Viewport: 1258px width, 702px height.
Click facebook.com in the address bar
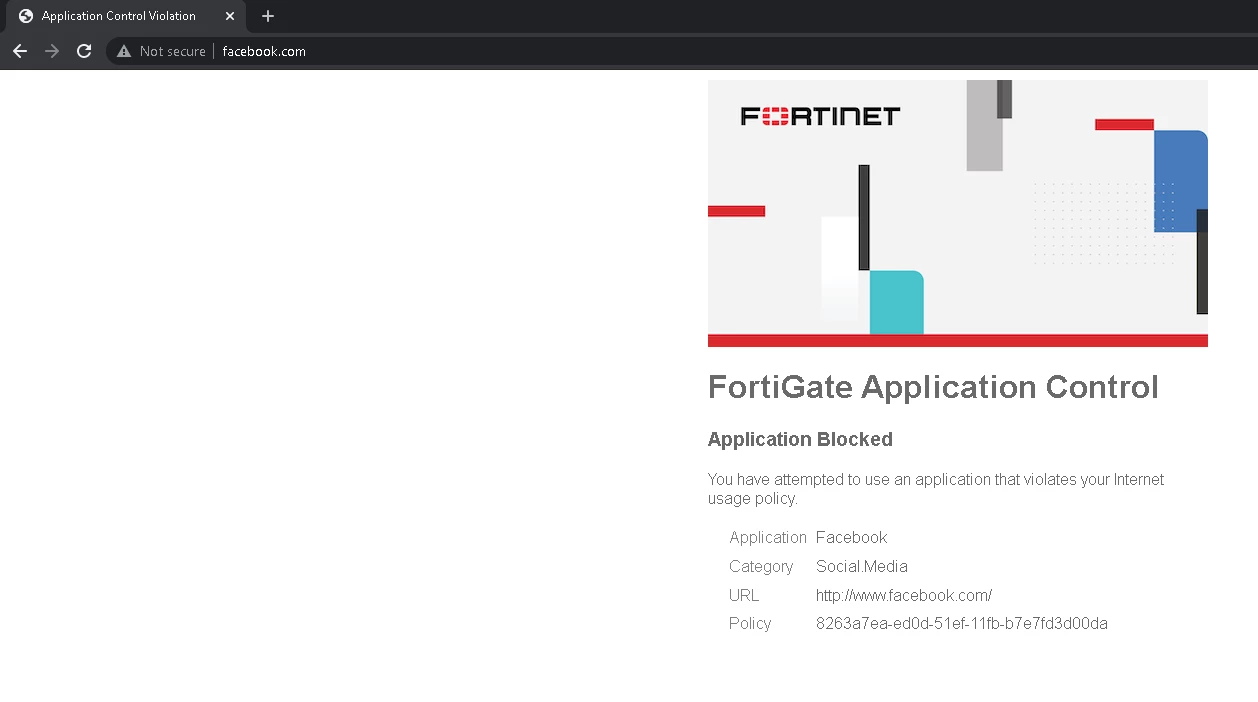(x=264, y=51)
